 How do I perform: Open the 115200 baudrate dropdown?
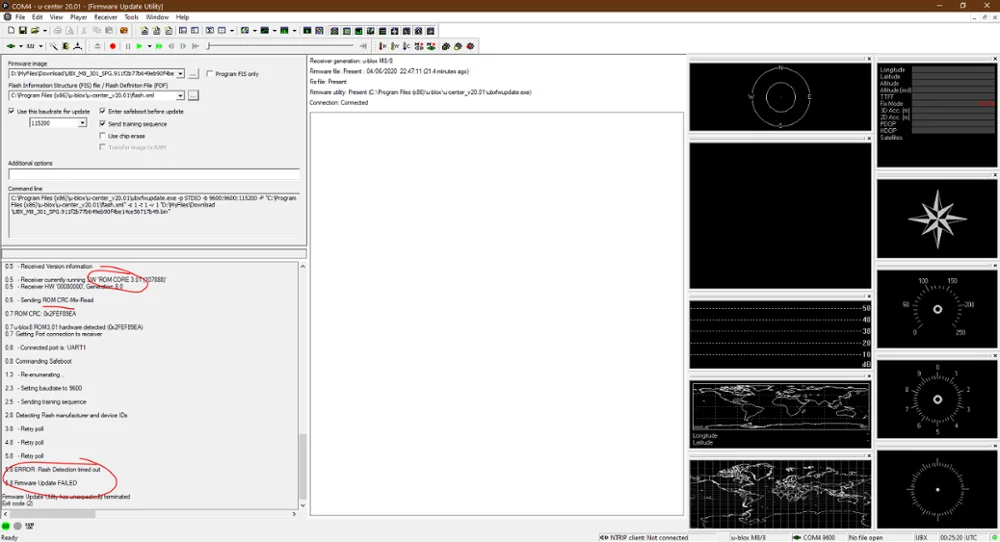[x=82, y=123]
